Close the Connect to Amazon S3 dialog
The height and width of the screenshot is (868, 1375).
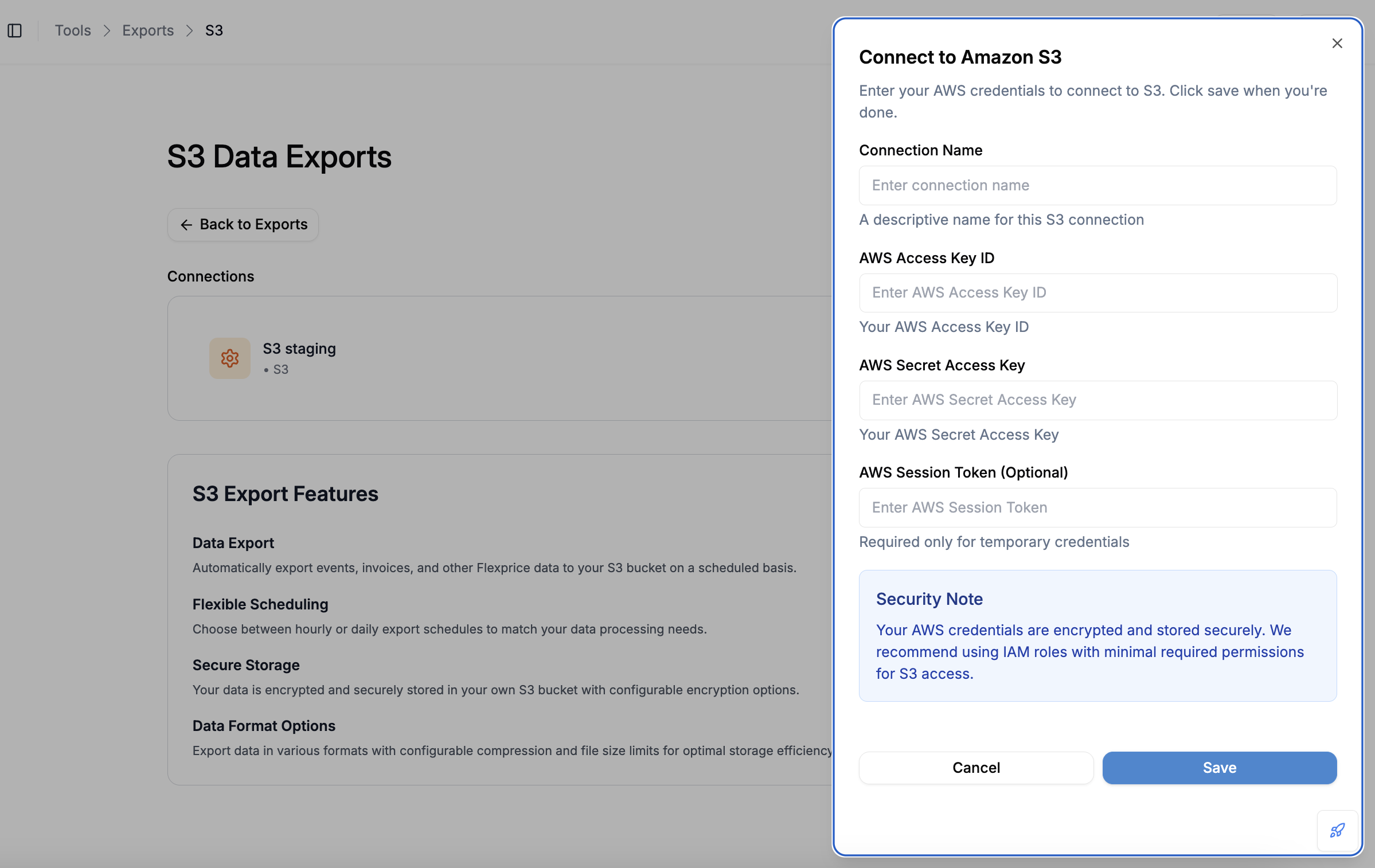click(x=1337, y=44)
